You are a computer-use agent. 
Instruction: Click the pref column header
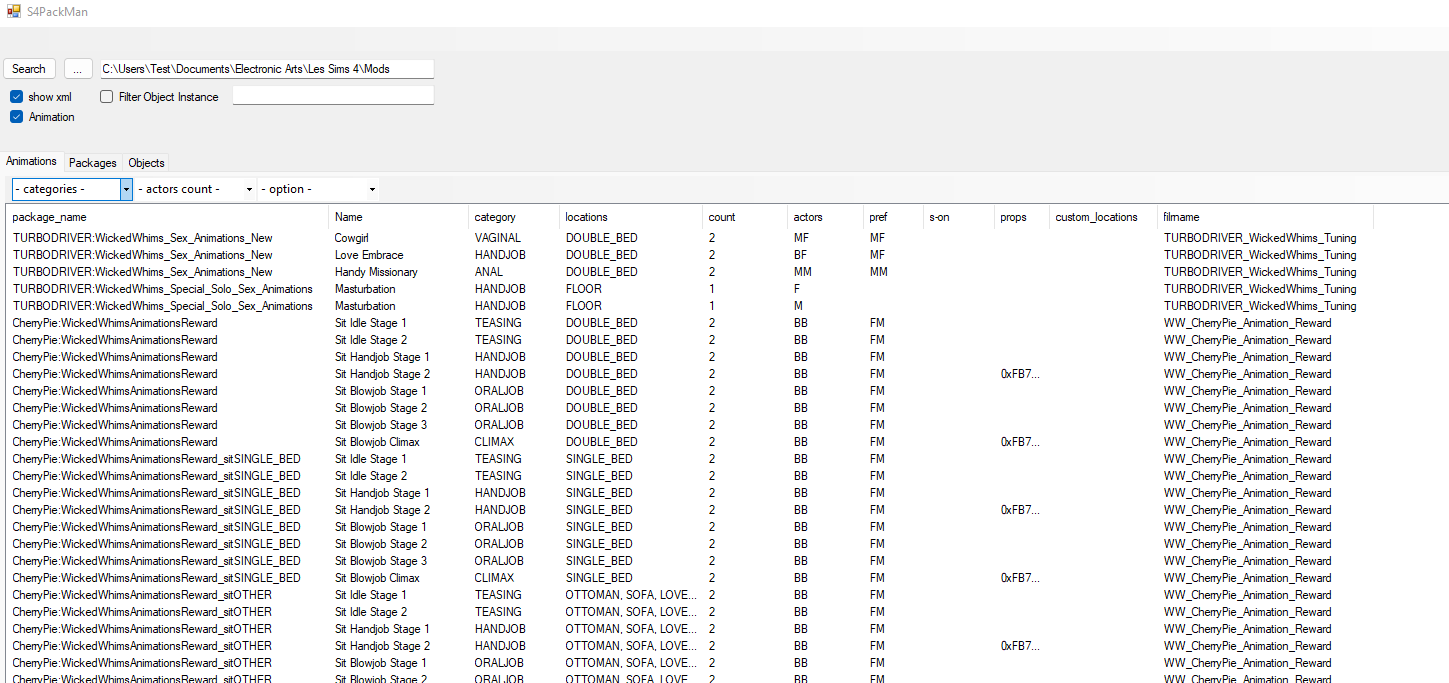(893, 217)
